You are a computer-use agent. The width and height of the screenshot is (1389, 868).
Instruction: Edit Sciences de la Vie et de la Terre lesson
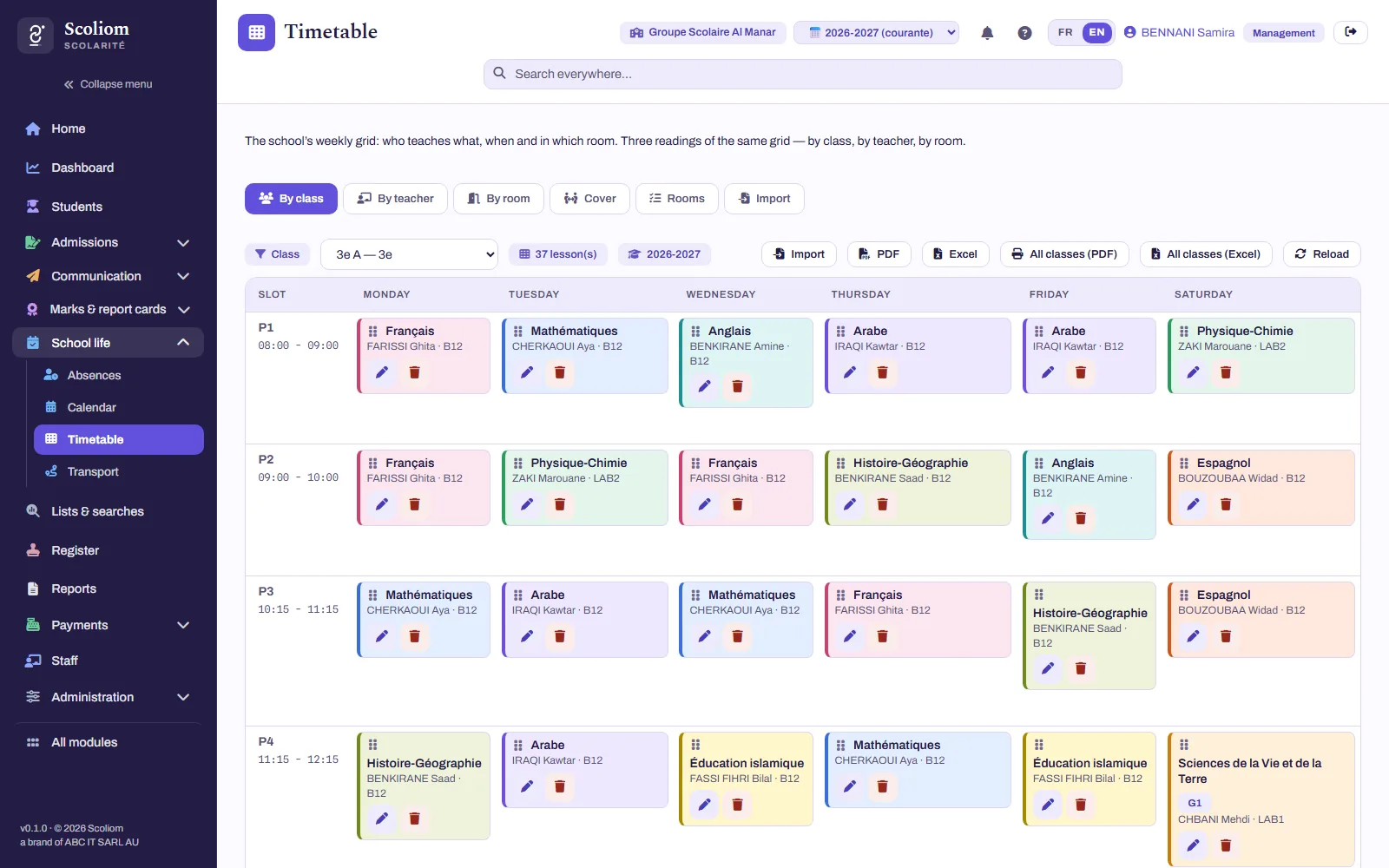click(x=1193, y=845)
